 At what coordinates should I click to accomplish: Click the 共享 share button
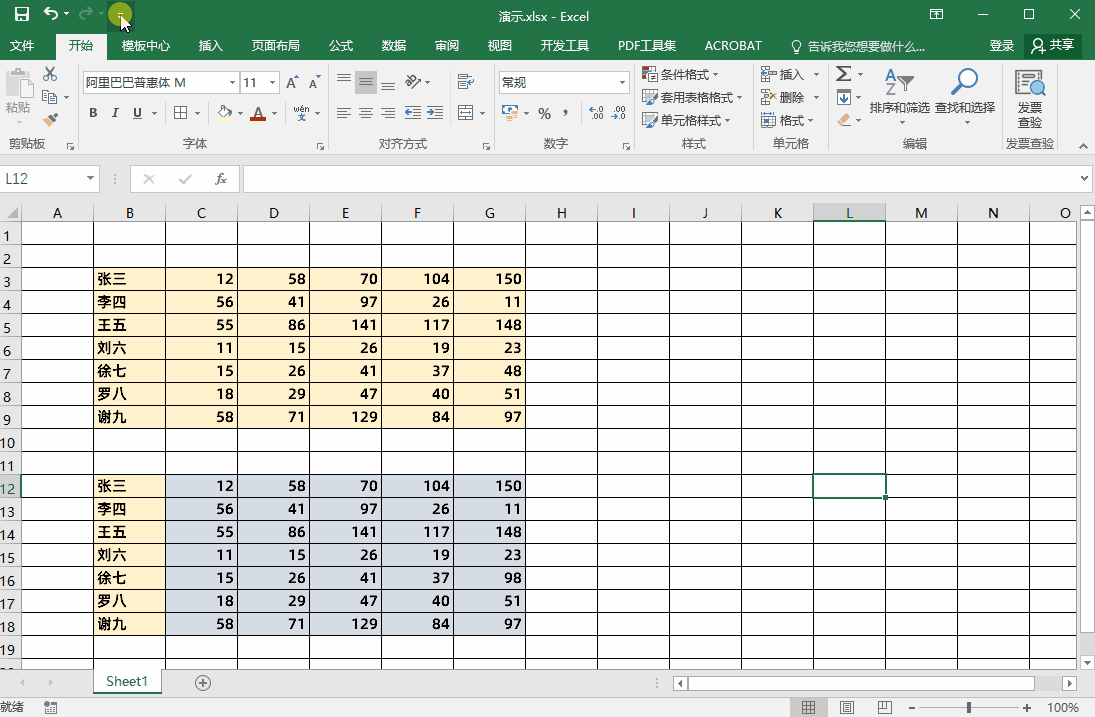(1053, 45)
